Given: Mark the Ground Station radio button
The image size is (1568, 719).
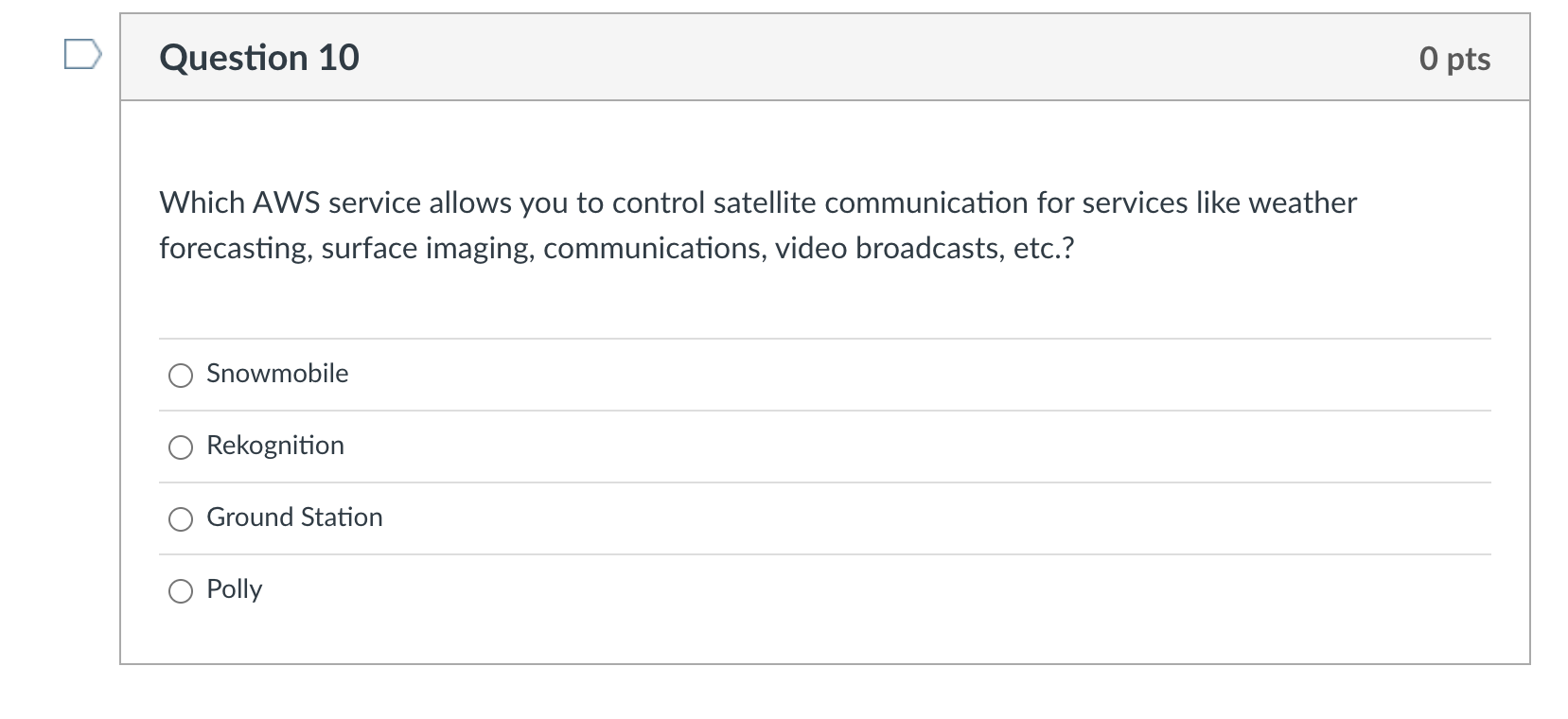Looking at the screenshot, I should [x=181, y=519].
